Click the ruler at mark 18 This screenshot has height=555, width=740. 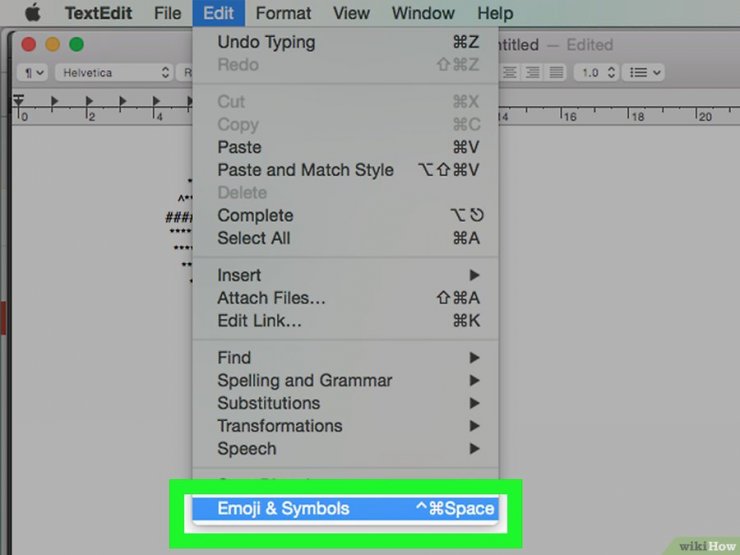635,115
